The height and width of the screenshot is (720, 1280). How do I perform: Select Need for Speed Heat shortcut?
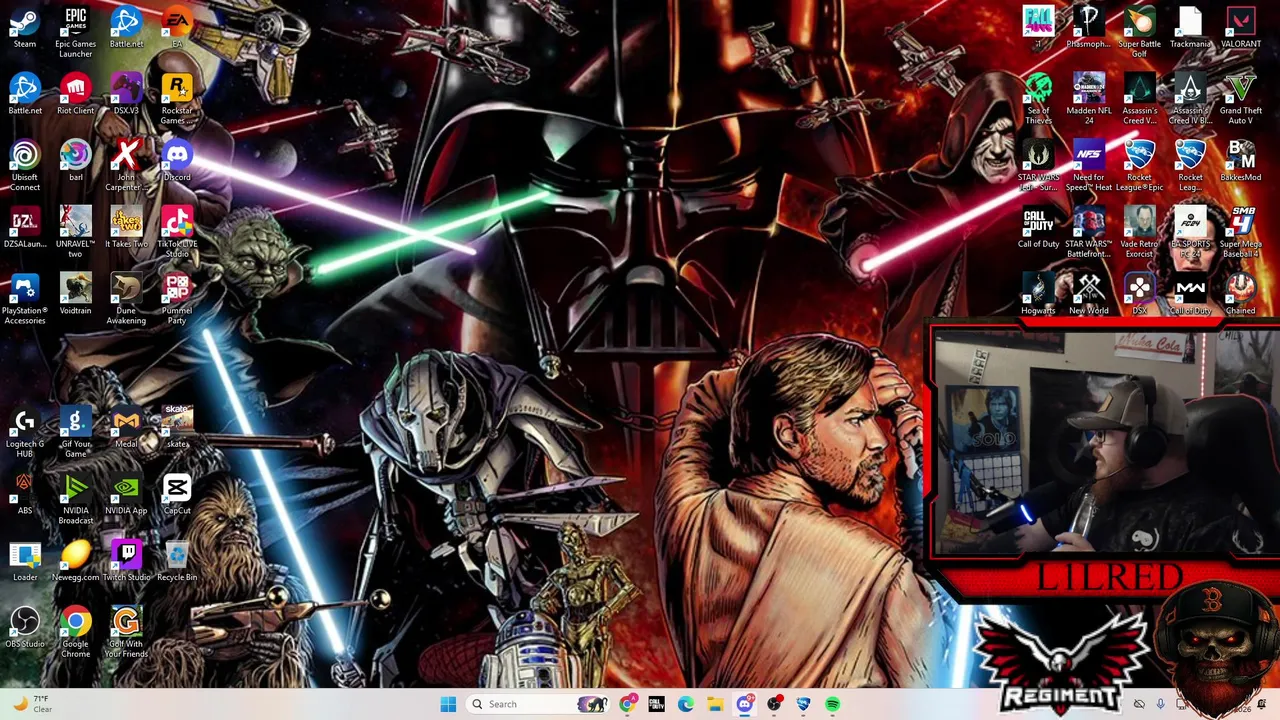coord(1088,166)
